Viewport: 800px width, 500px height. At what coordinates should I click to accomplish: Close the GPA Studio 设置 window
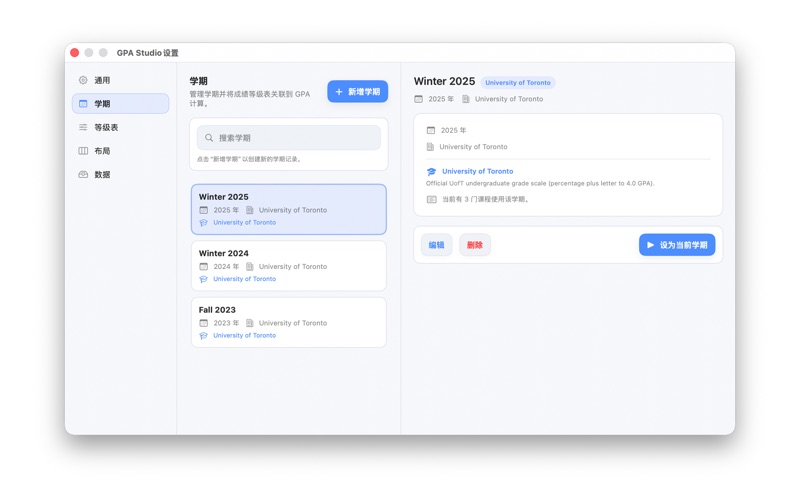tap(74, 53)
